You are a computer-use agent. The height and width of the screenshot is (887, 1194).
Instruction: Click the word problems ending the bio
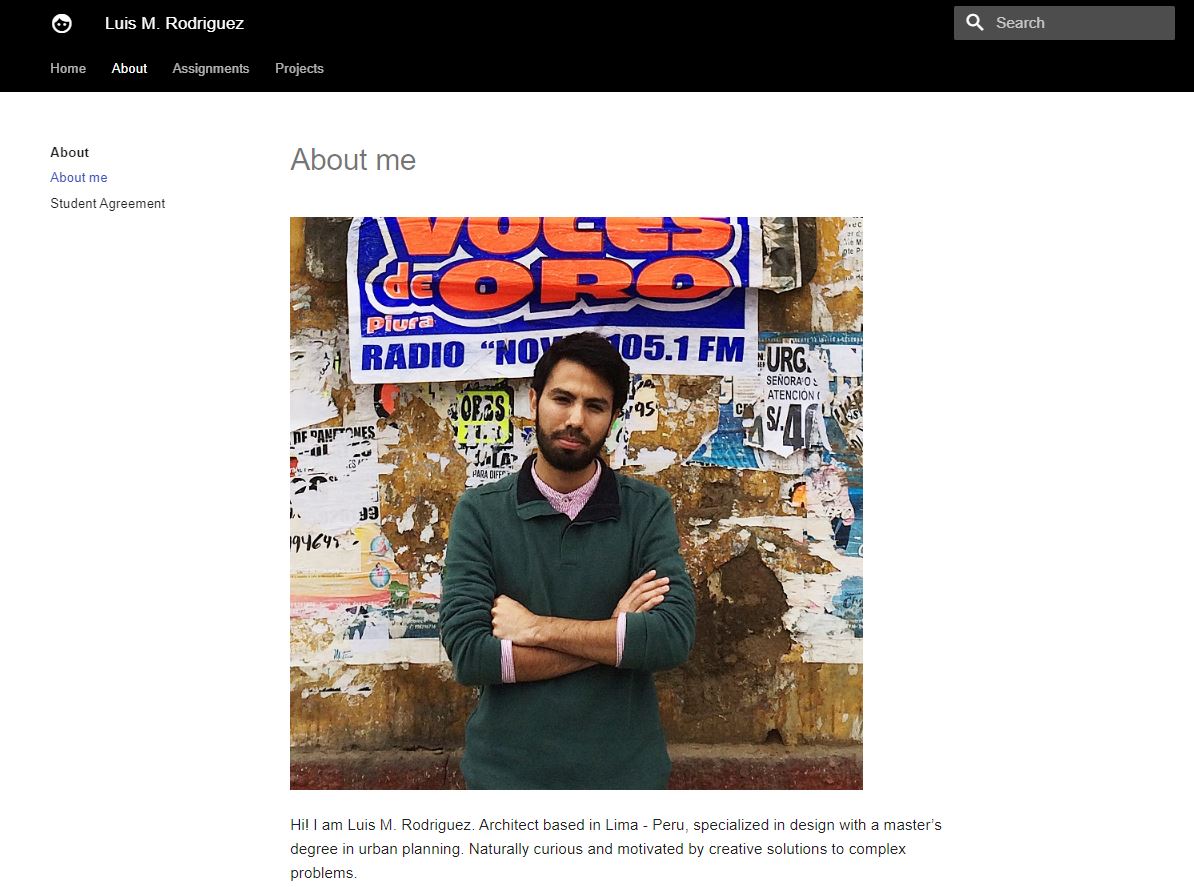click(324, 873)
